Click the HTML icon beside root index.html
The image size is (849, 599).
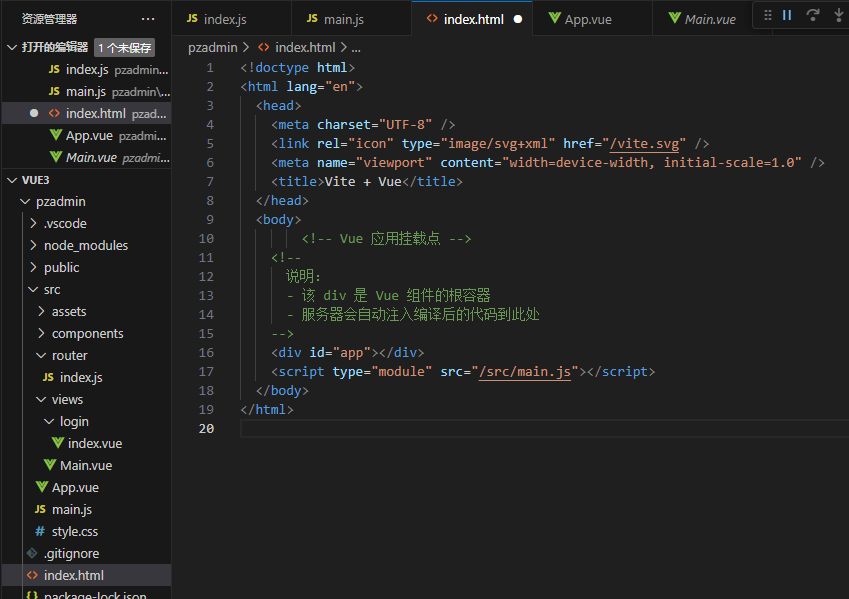point(32,575)
